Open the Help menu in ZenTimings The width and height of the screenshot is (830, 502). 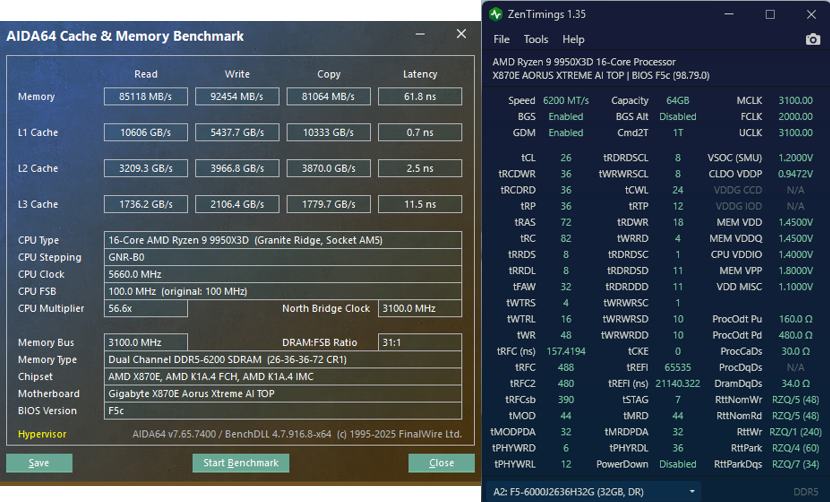click(573, 39)
